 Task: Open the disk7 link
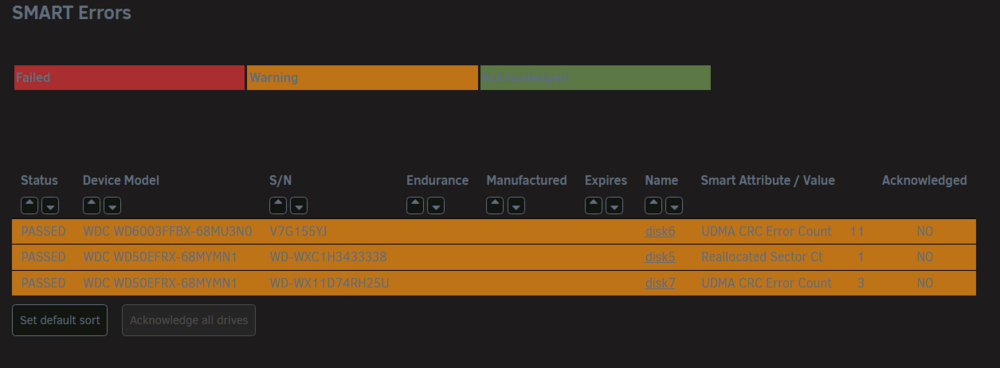660,283
